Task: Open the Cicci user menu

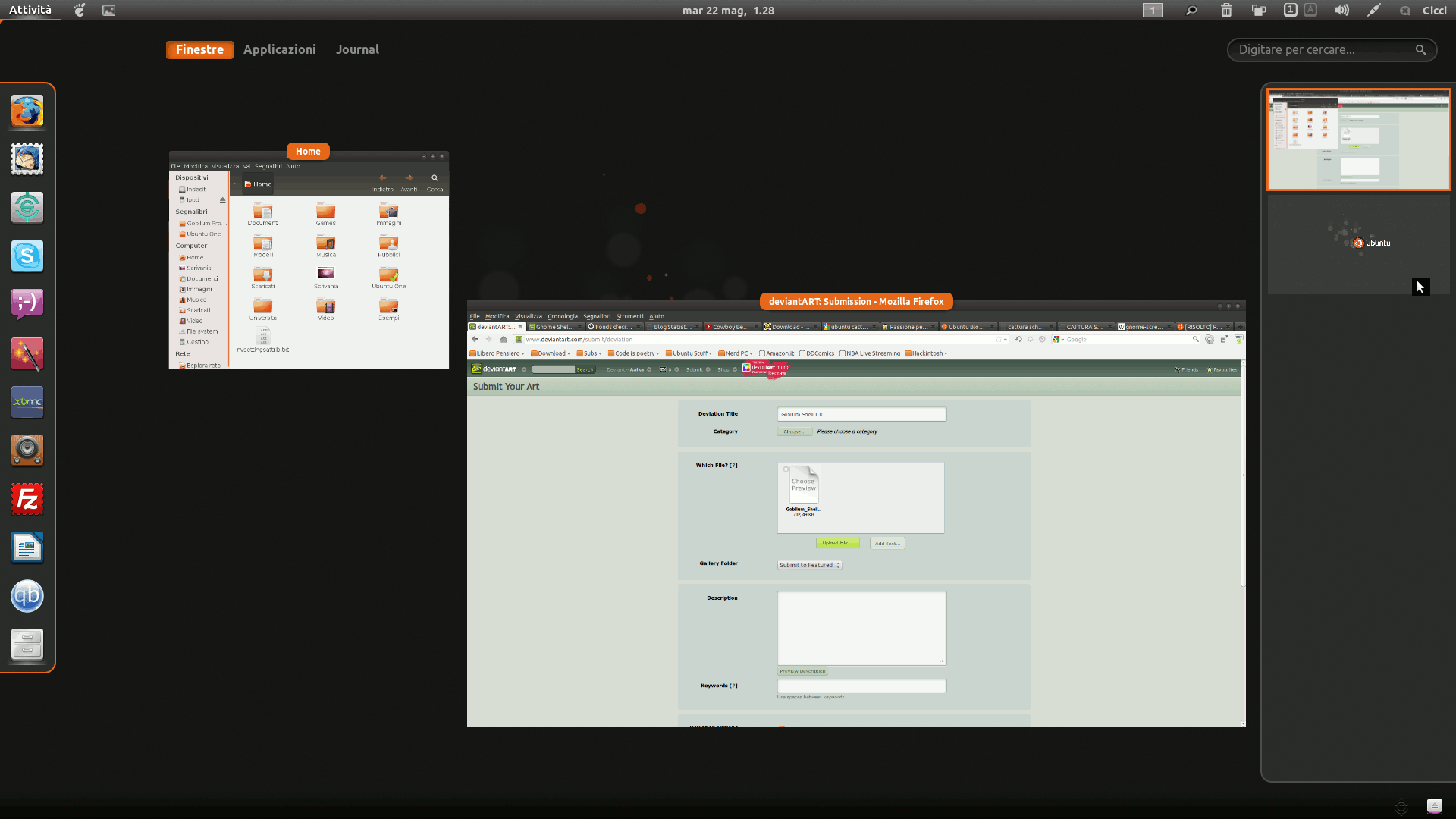Action: click(x=1435, y=11)
